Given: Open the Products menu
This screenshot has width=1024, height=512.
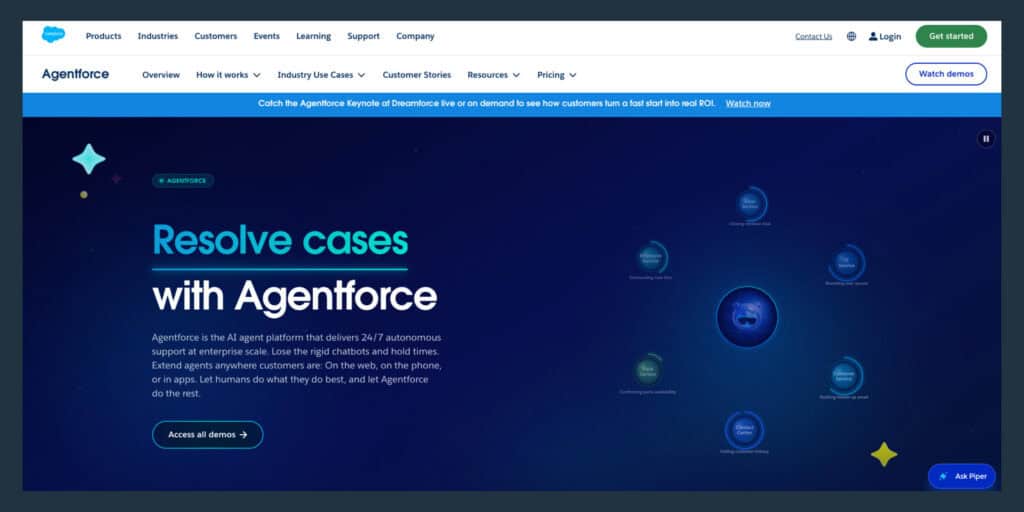Looking at the screenshot, I should (103, 37).
